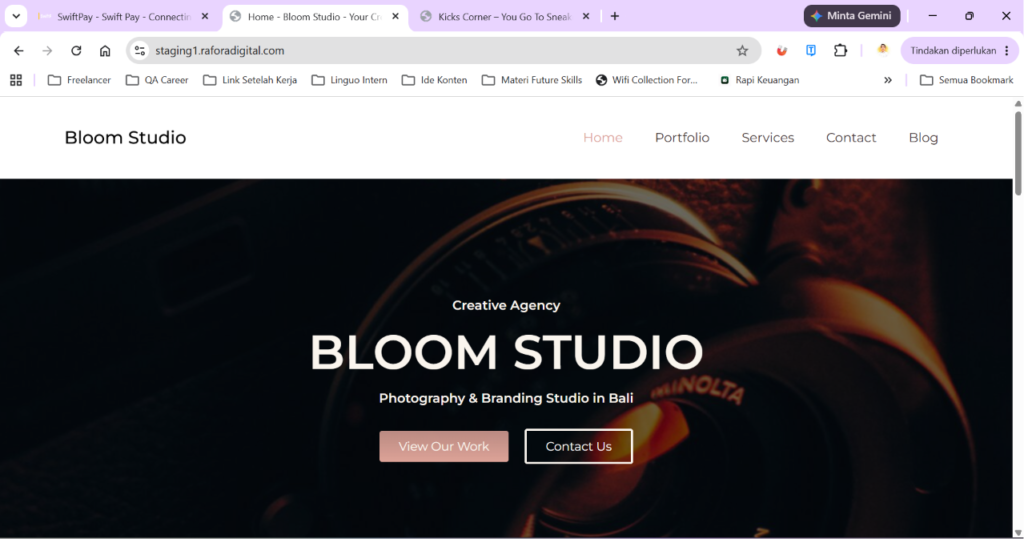This screenshot has width=1024, height=539.
Task: Close the SwiftPay tab
Action: click(205, 16)
